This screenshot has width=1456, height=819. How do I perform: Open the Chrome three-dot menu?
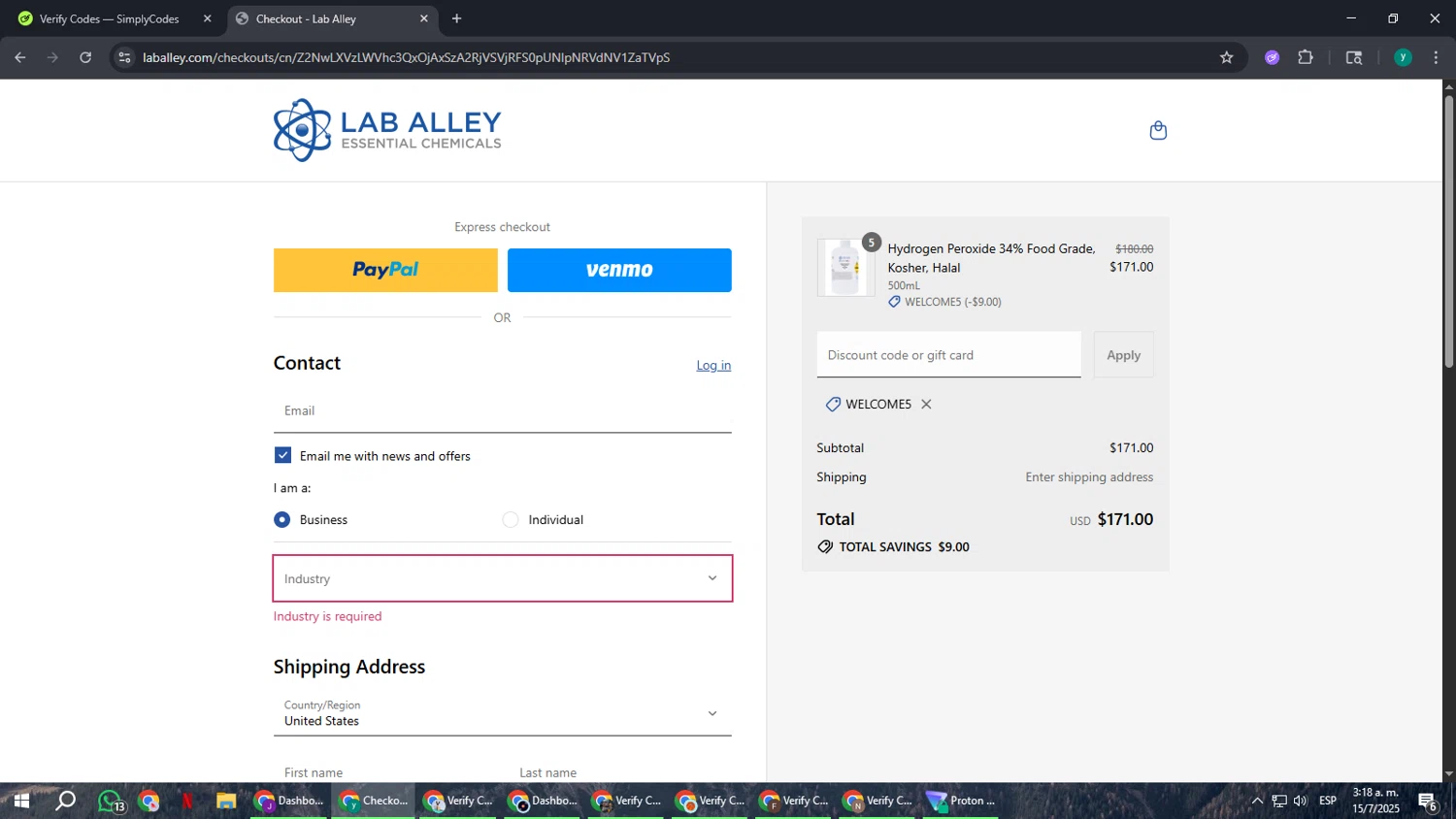(x=1436, y=57)
